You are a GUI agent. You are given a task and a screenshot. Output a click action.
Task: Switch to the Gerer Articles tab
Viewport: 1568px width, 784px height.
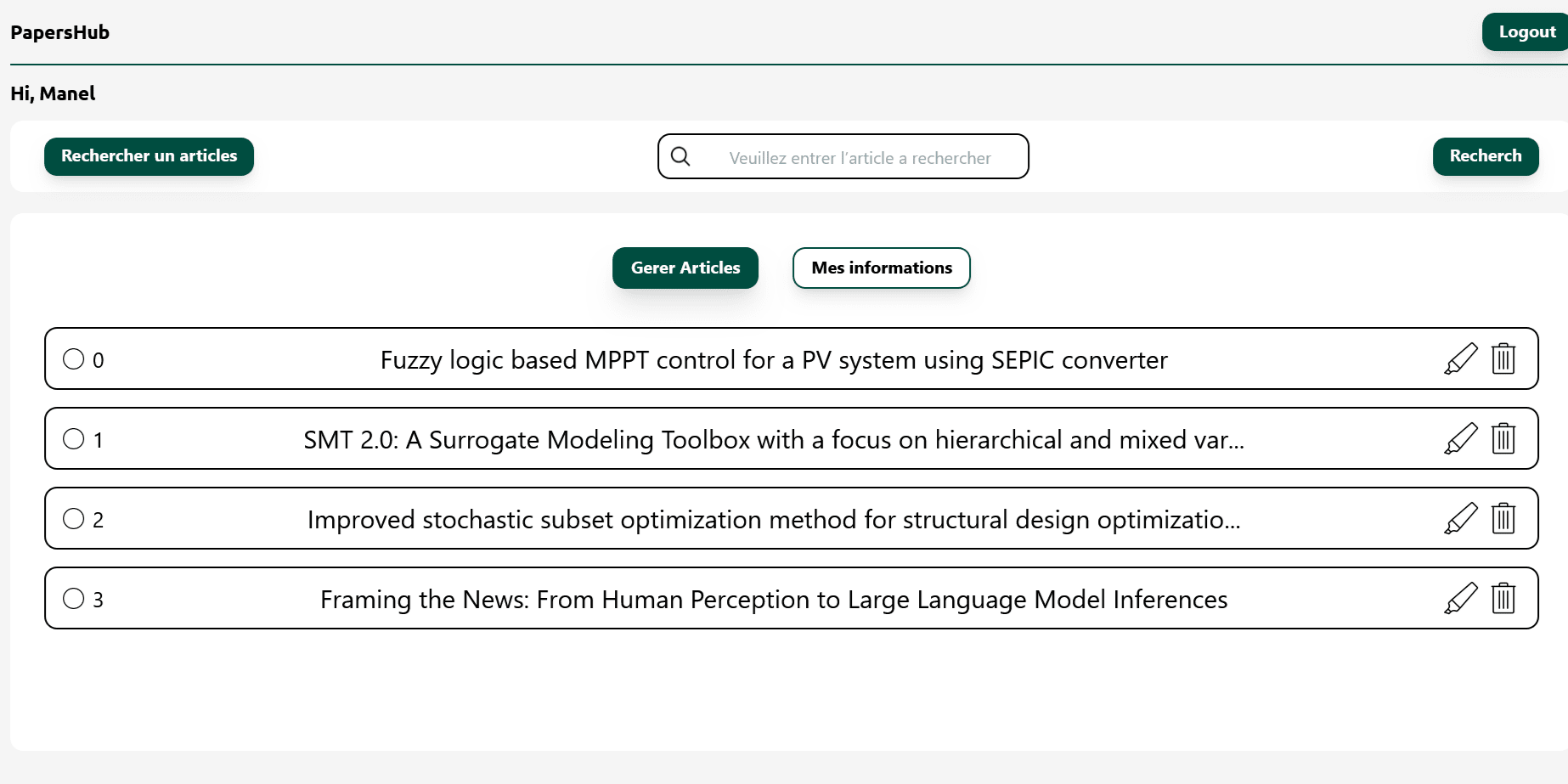[x=685, y=268]
